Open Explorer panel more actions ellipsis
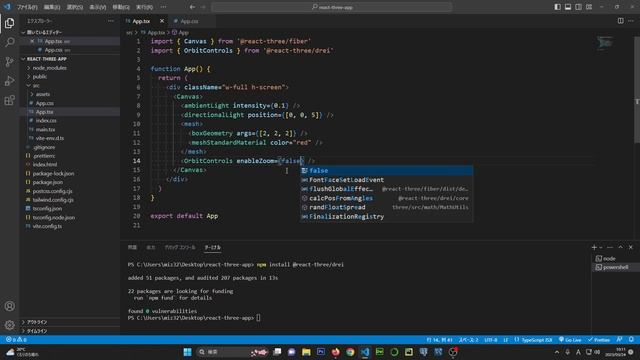 click(x=111, y=21)
